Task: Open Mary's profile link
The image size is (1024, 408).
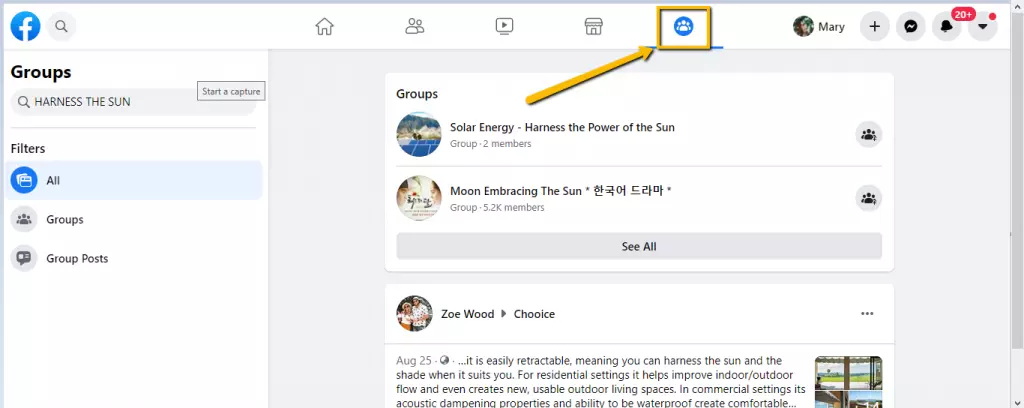Action: pyautogui.click(x=819, y=27)
